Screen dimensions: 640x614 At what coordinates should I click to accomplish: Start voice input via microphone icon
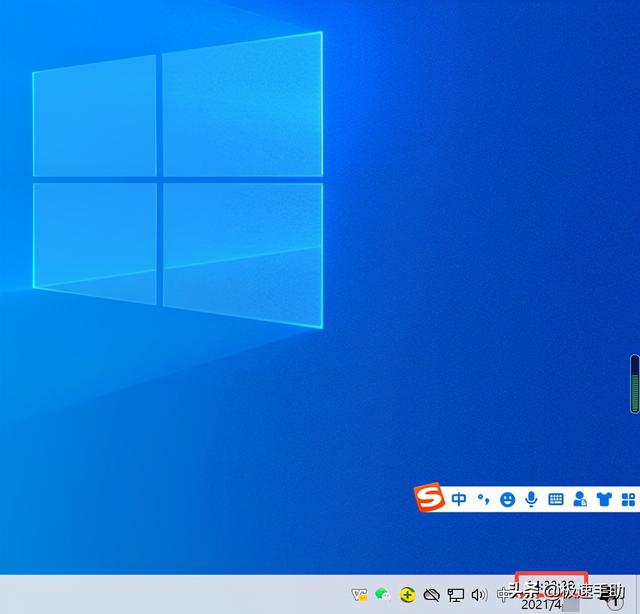coord(531,499)
